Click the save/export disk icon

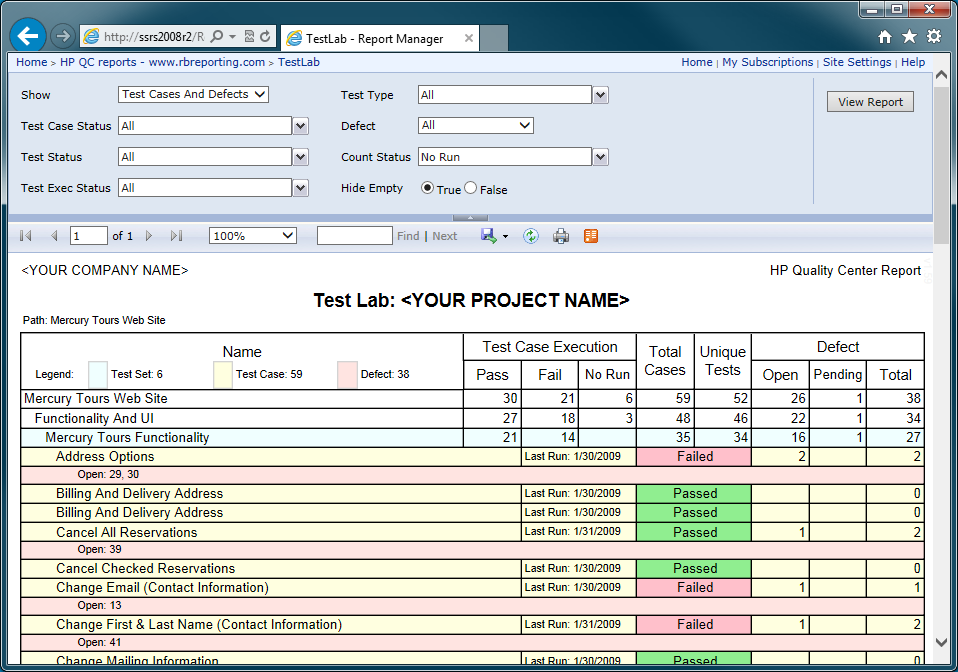[x=489, y=236]
